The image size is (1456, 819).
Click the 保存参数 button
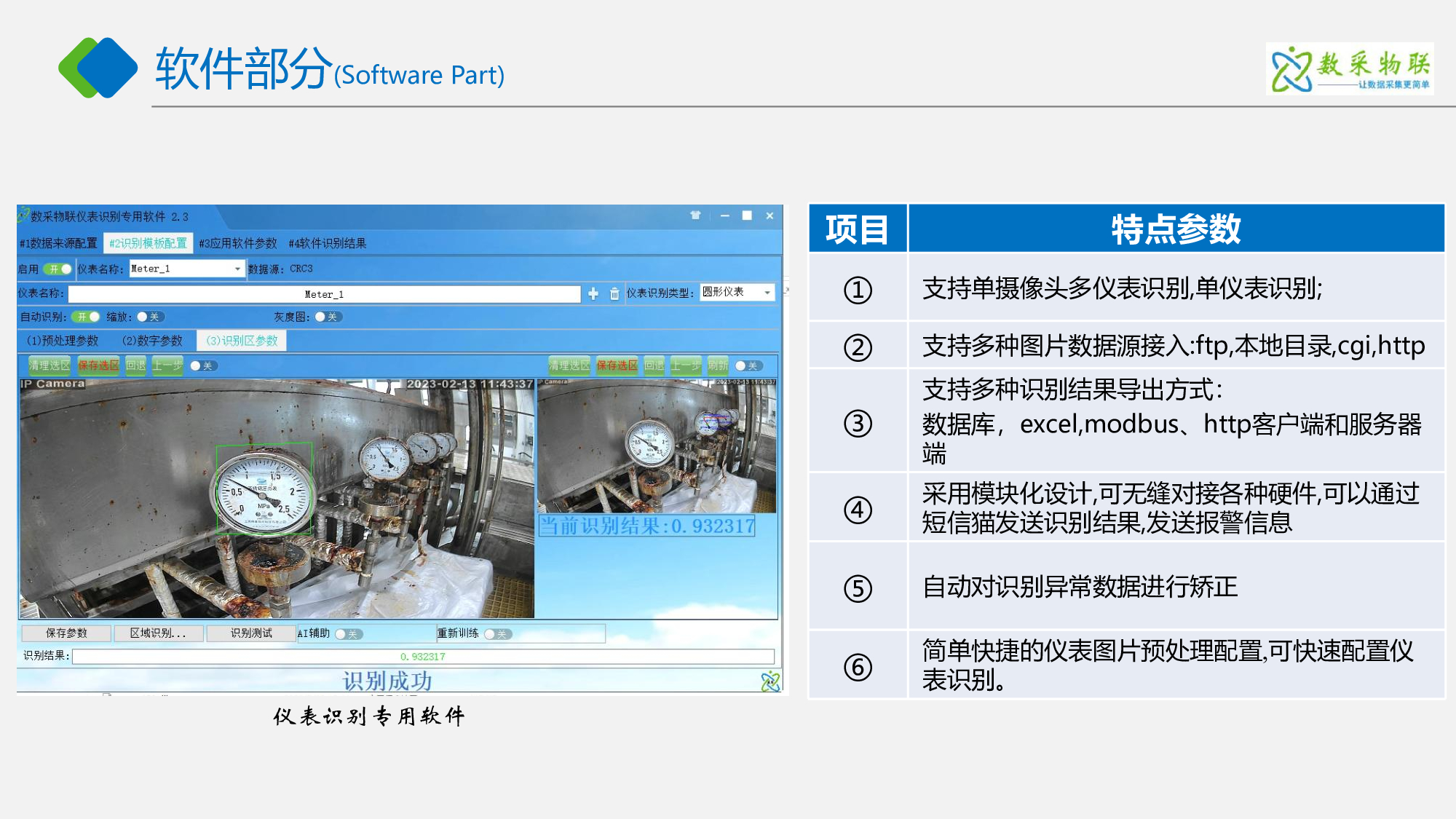tap(66, 633)
